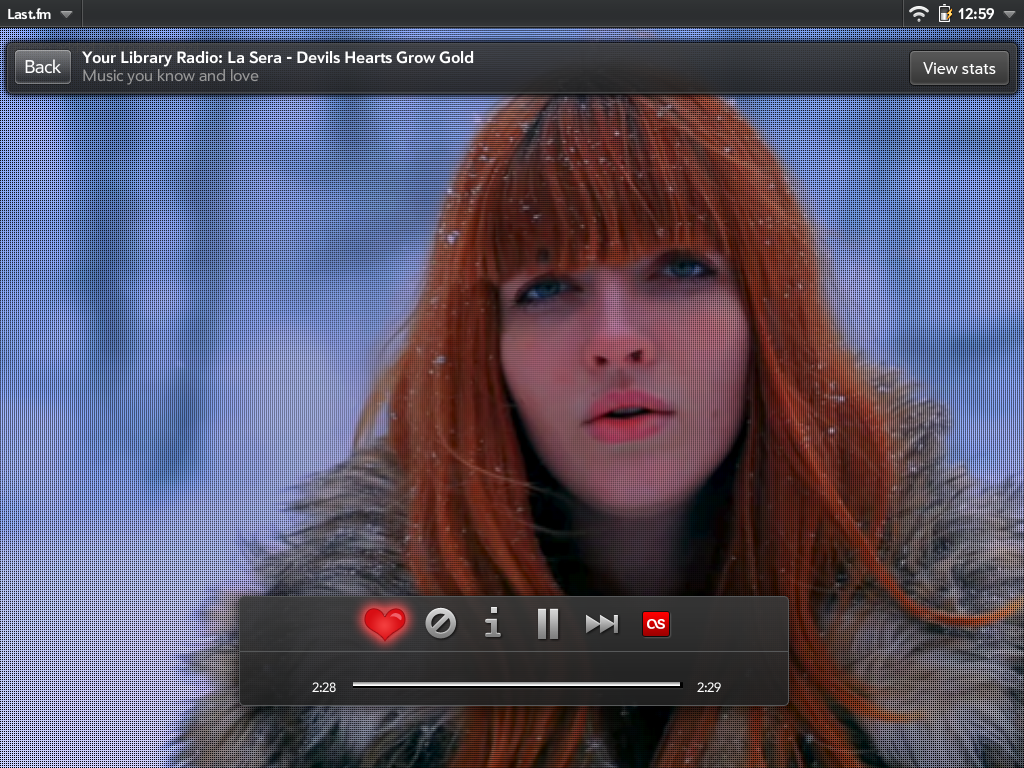Image resolution: width=1024 pixels, height=768 pixels.
Task: Click the subtitle Music you know and love
Action: (170, 76)
